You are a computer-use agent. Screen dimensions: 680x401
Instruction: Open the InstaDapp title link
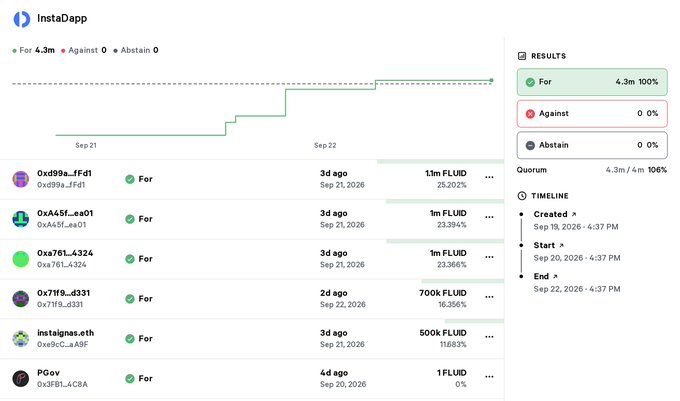tap(62, 18)
